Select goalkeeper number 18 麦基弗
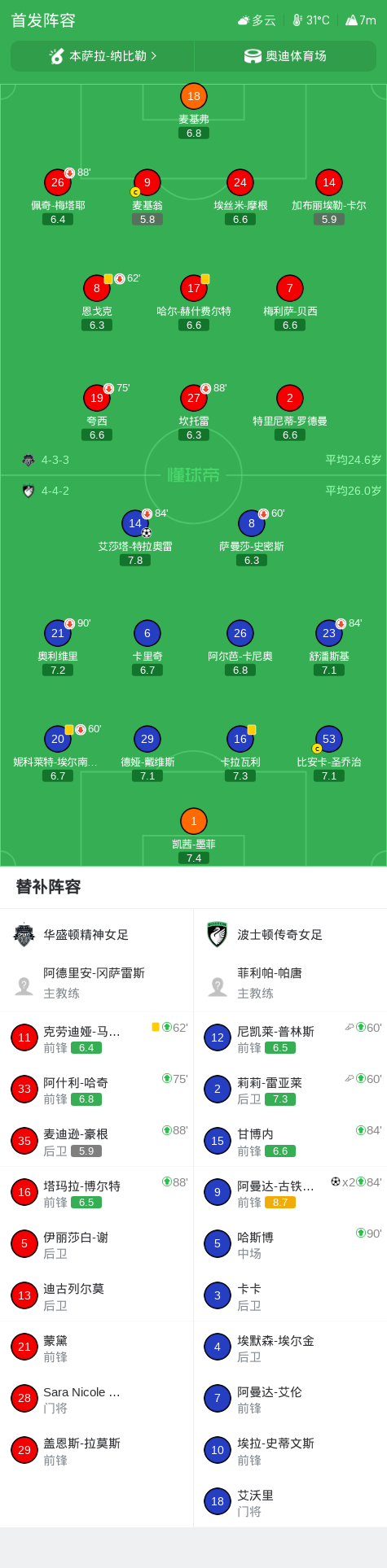This screenshot has width=387, height=1568. (194, 110)
